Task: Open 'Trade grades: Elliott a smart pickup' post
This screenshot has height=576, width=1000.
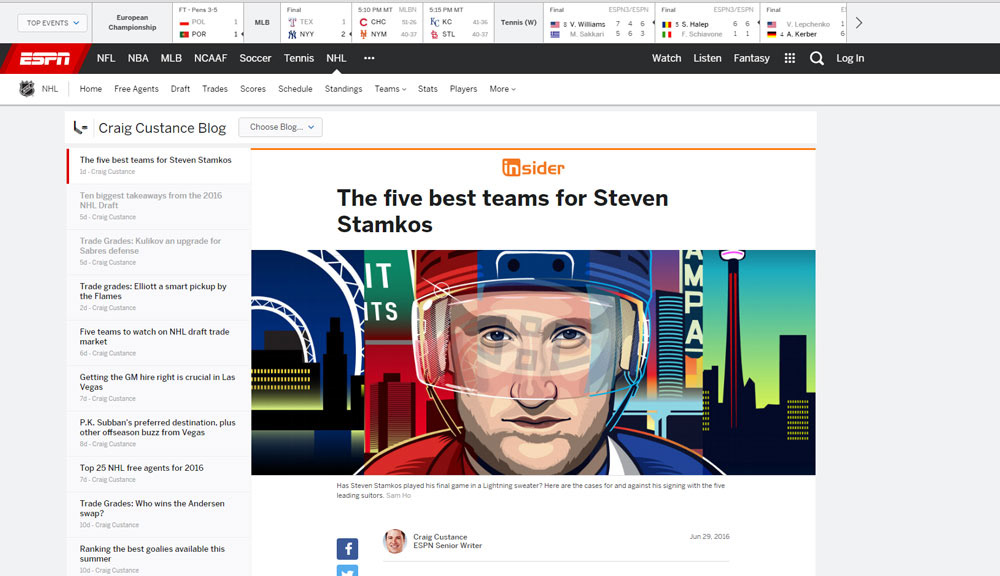Action: [x=159, y=297]
